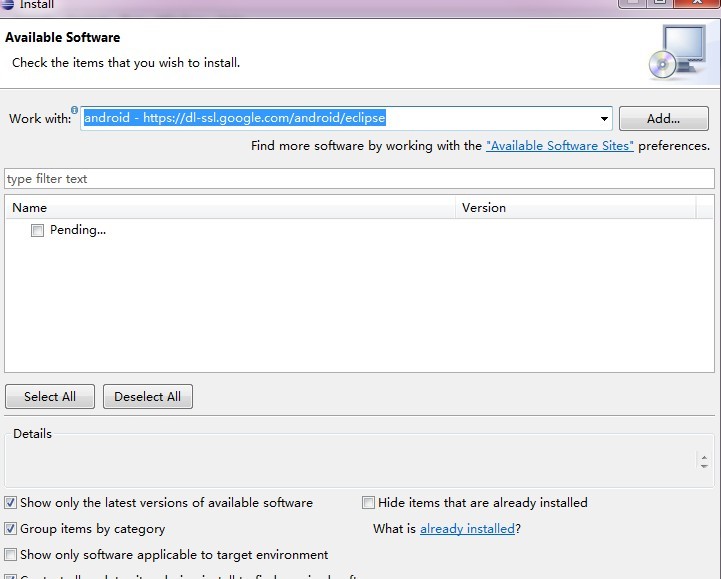This screenshot has width=721, height=579.
Task: Click the install CD and monitor banner icon
Action: (x=676, y=51)
